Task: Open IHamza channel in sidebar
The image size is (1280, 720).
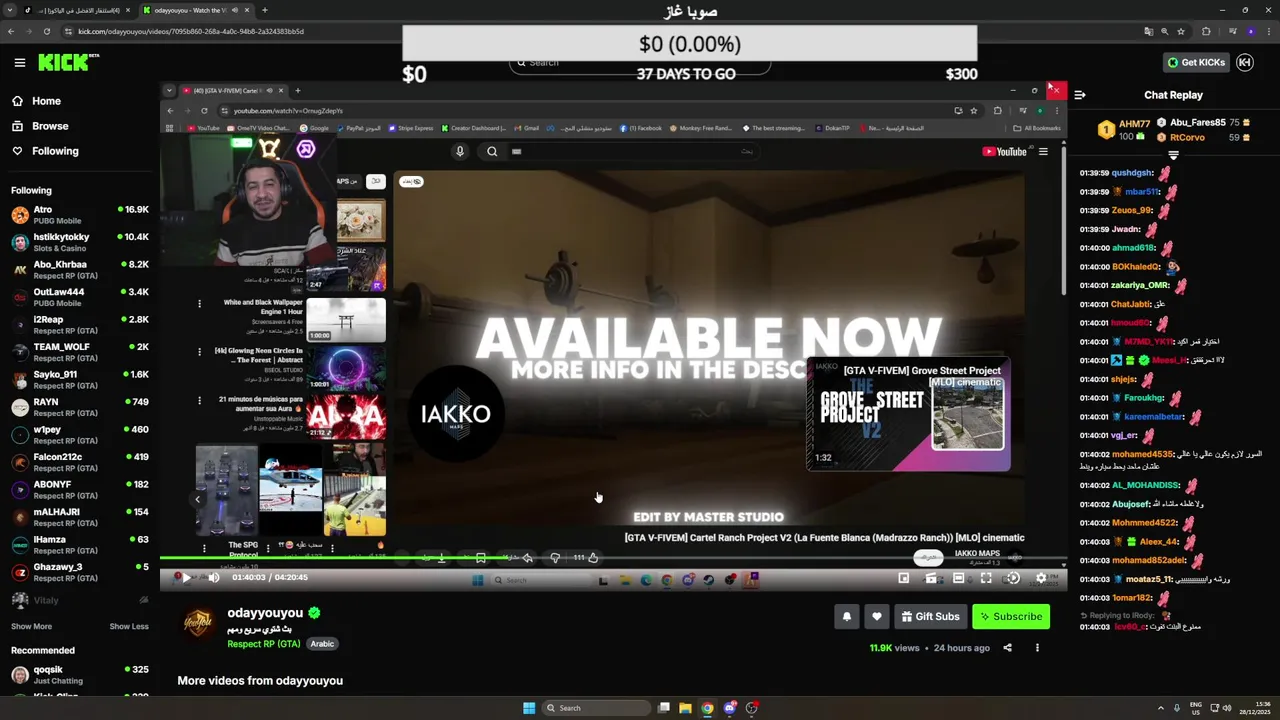Action: click(x=79, y=545)
